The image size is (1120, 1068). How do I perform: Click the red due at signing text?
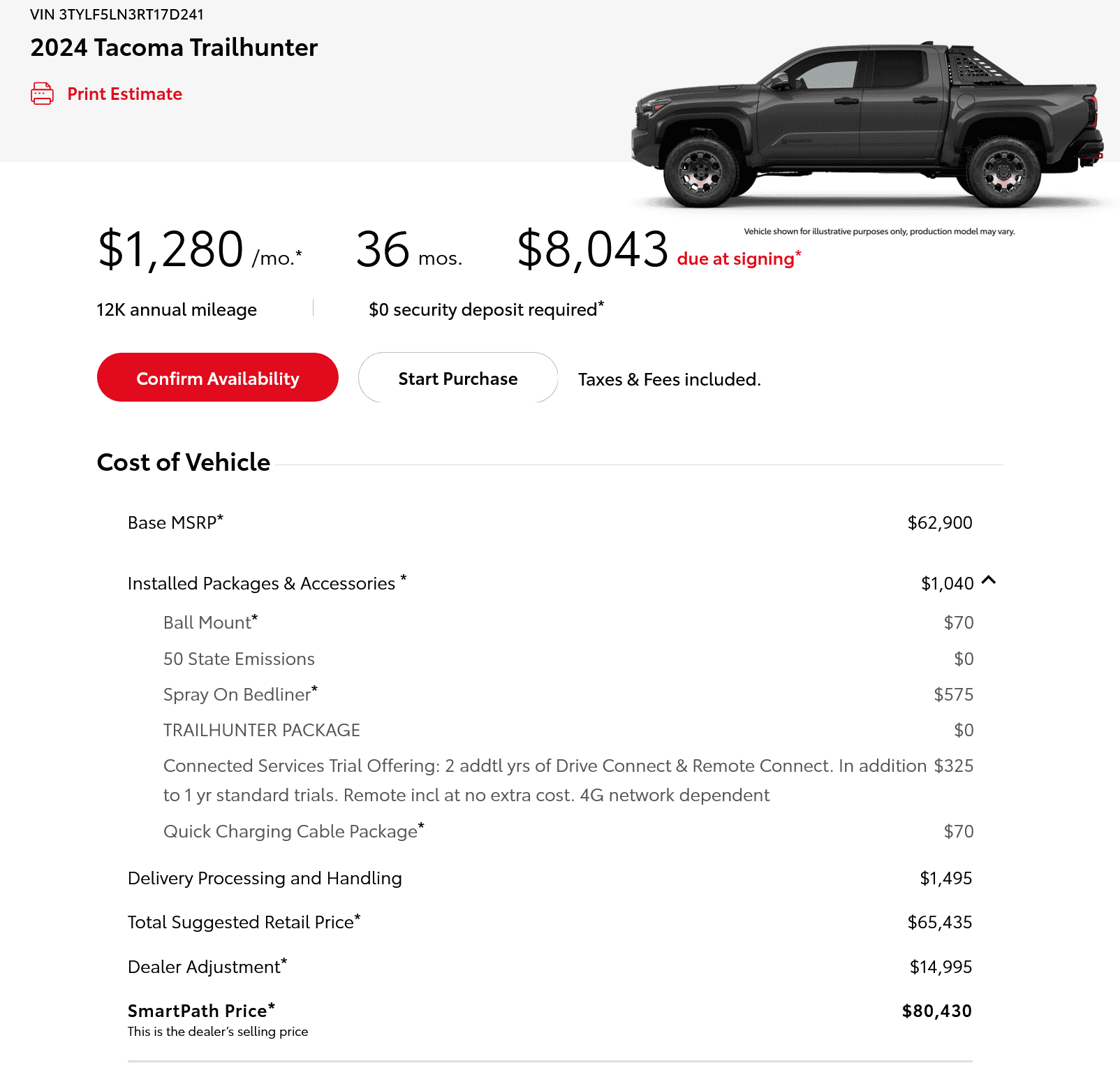(x=735, y=259)
